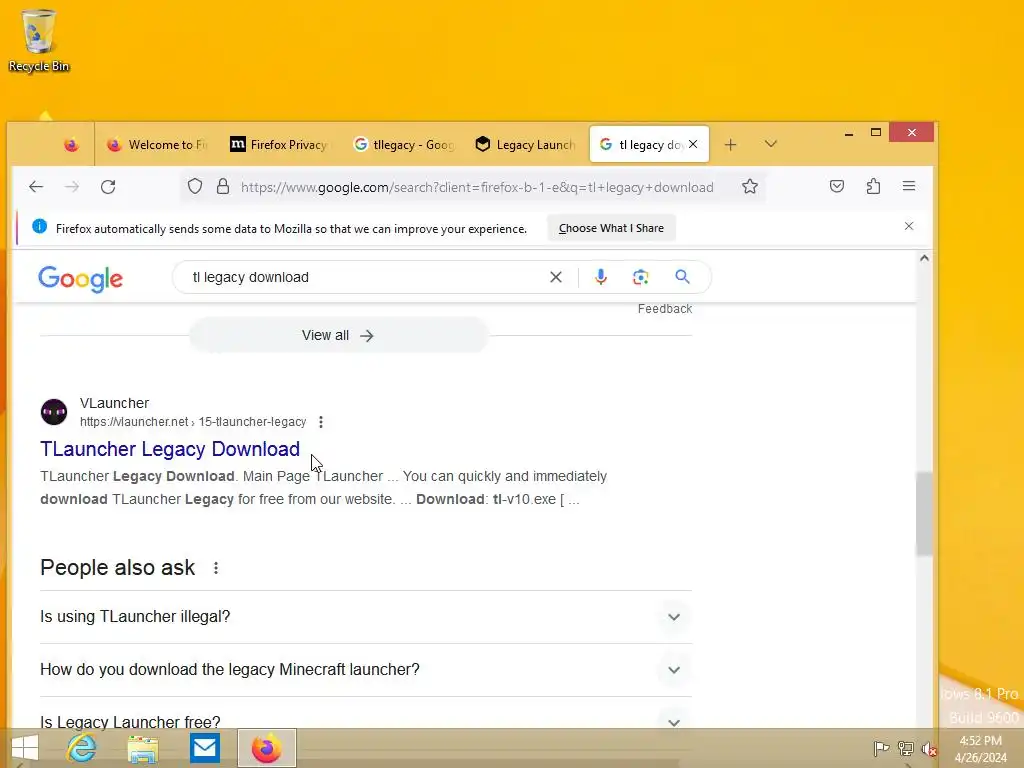Click the page vertical scrollbar thumb
The image size is (1024, 768).
[924, 514]
